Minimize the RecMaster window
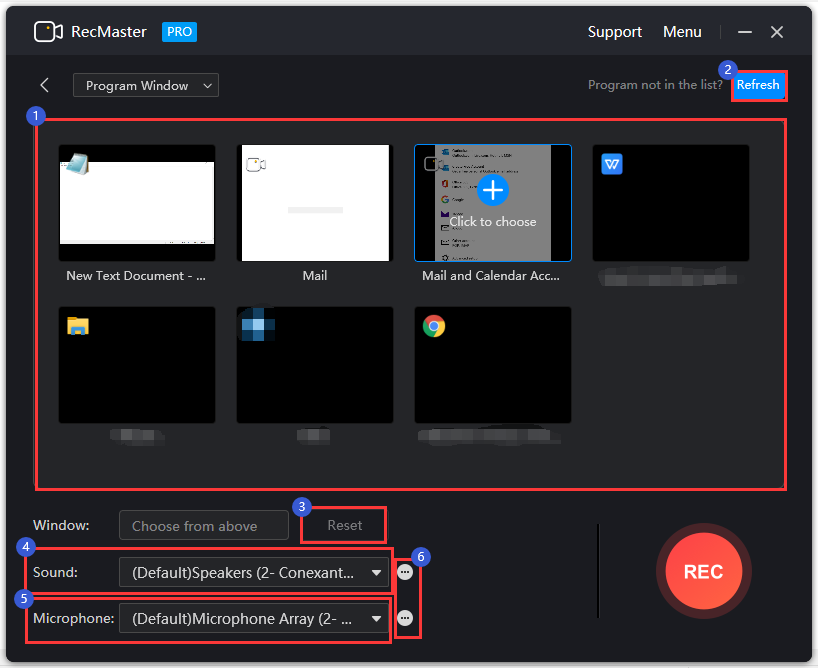 (744, 32)
